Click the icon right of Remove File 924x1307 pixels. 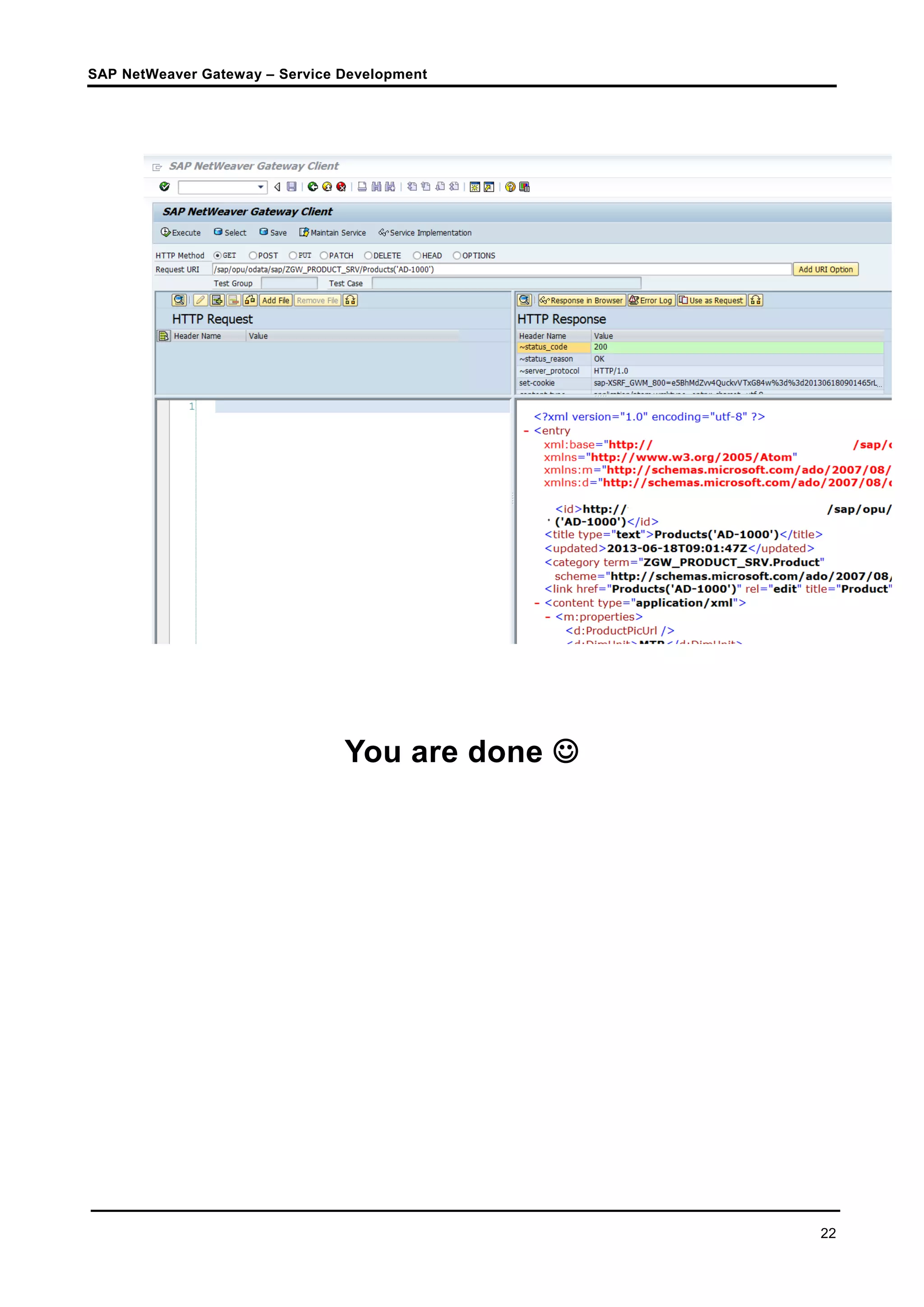coord(350,300)
